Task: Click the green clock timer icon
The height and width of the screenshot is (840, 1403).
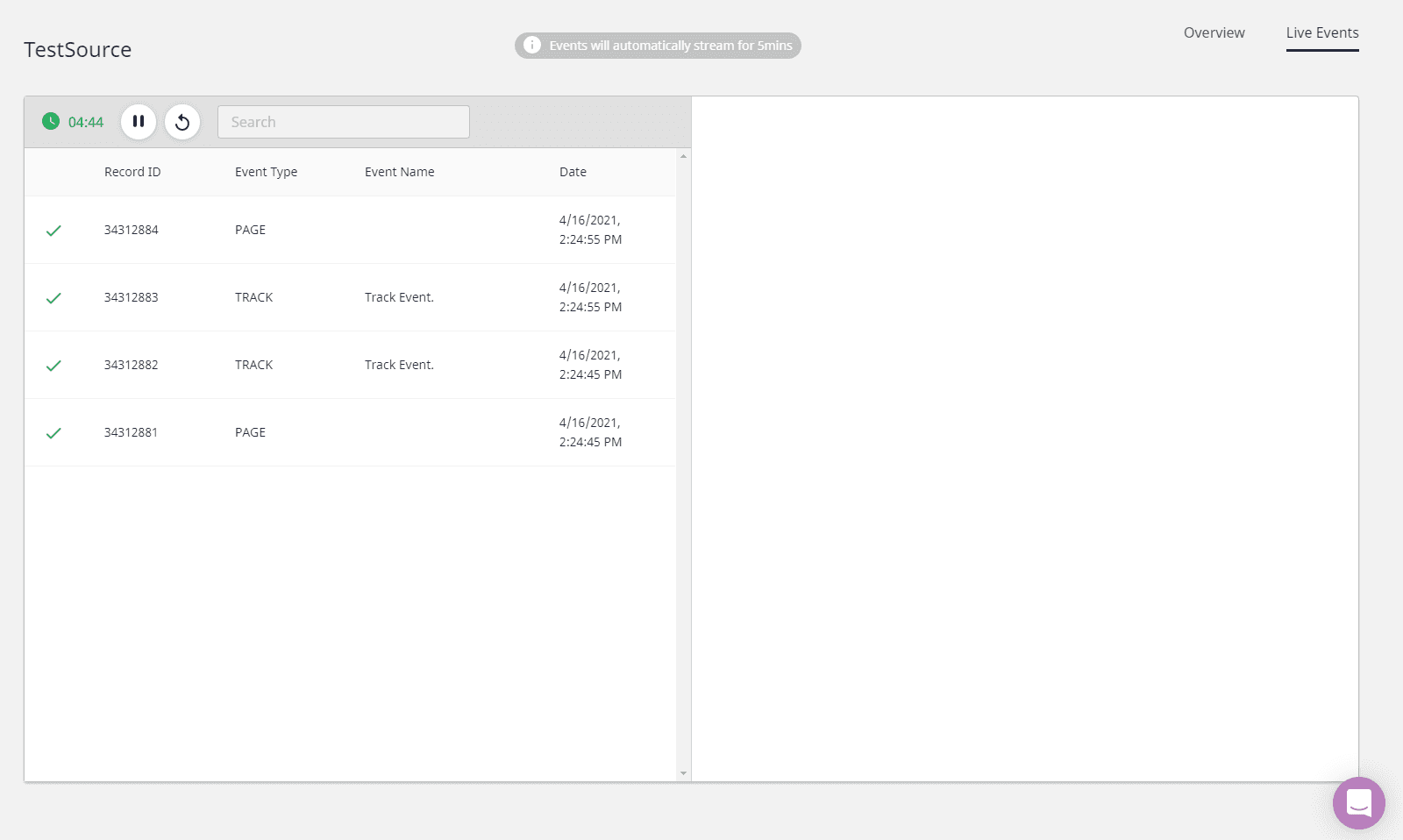Action: click(x=51, y=122)
